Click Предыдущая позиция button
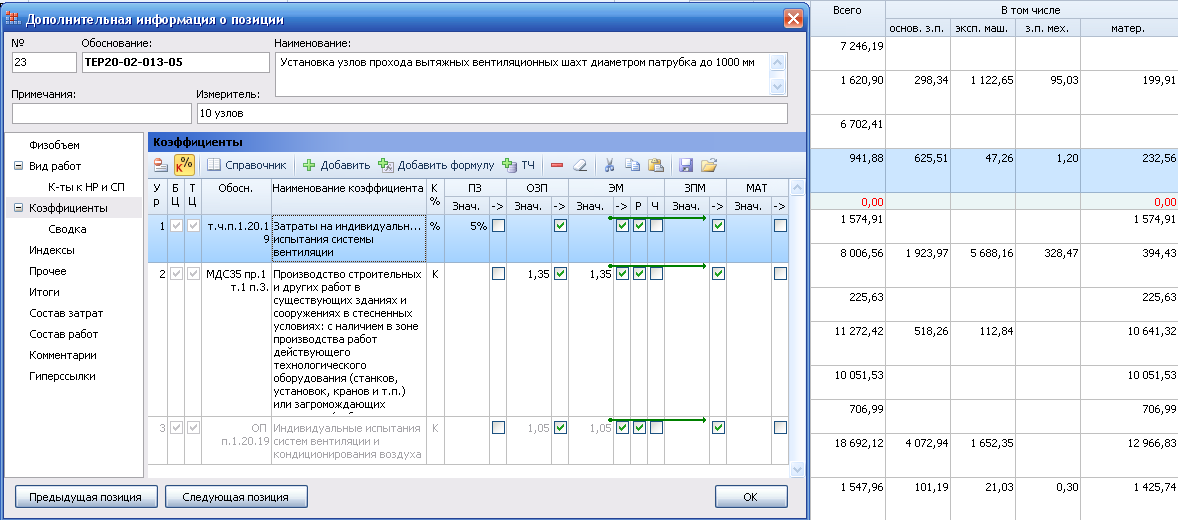This screenshot has height=520, width=1178. tap(87, 497)
